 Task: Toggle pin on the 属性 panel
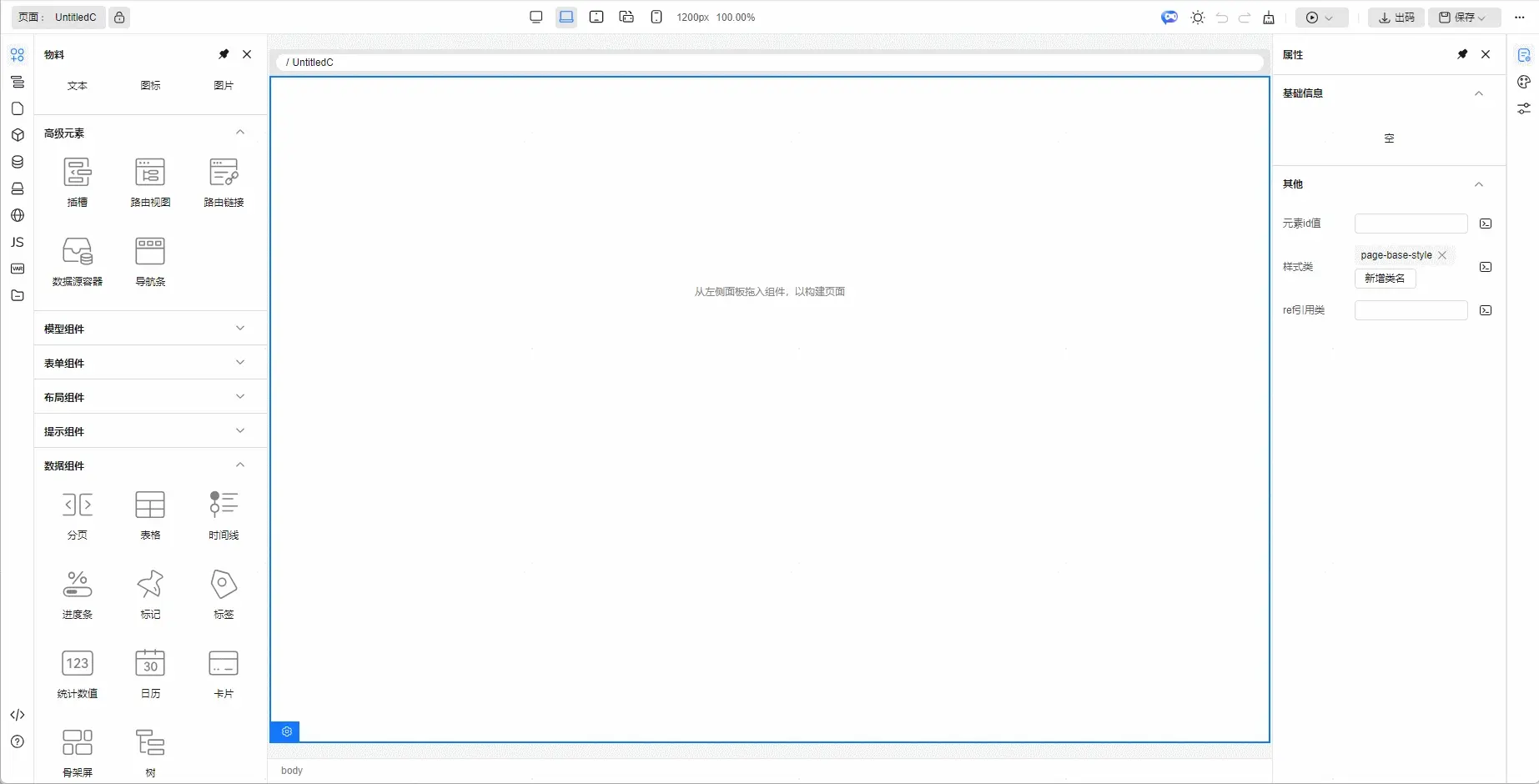(x=1462, y=54)
